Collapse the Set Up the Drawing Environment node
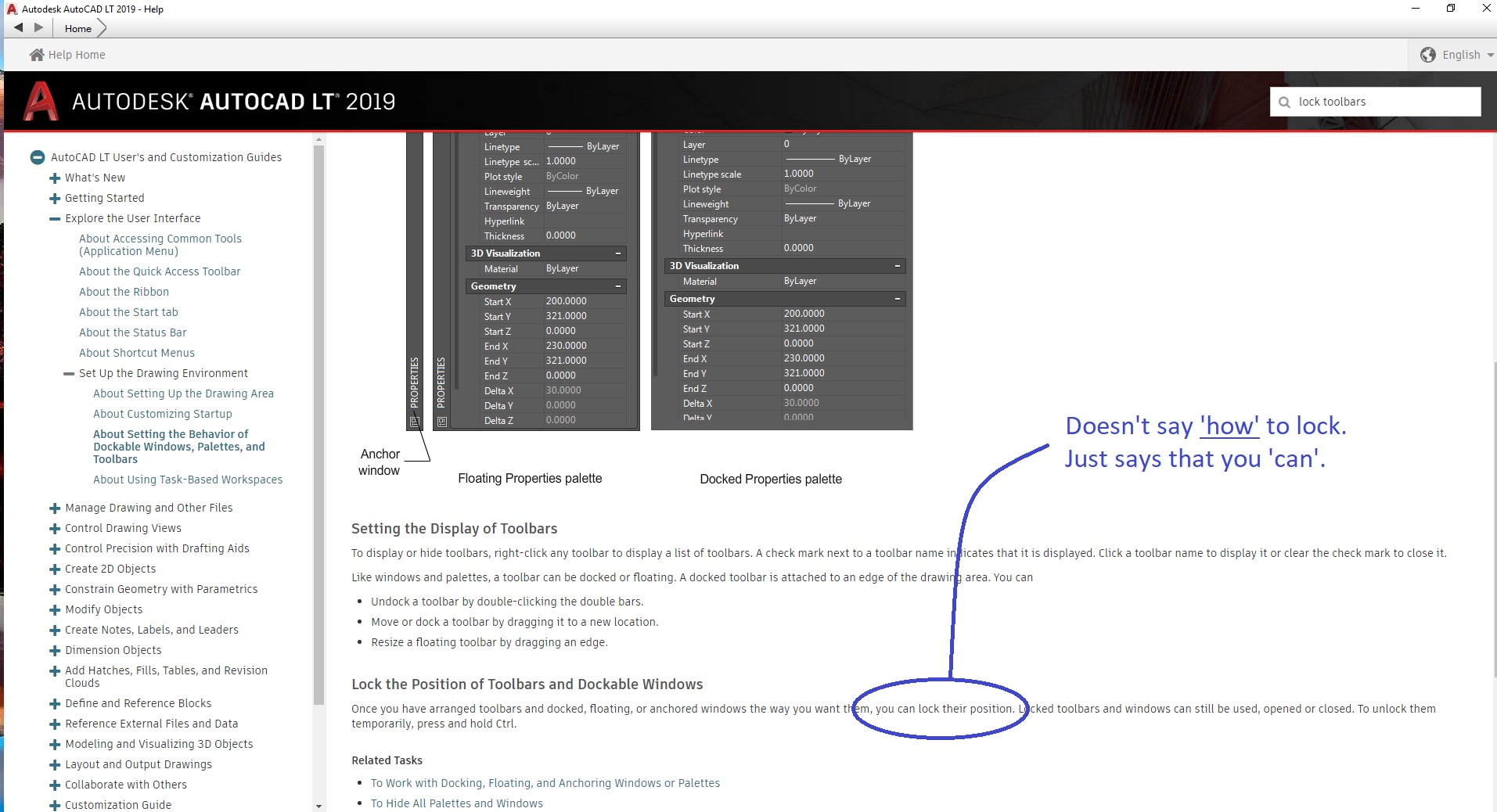 (68, 373)
